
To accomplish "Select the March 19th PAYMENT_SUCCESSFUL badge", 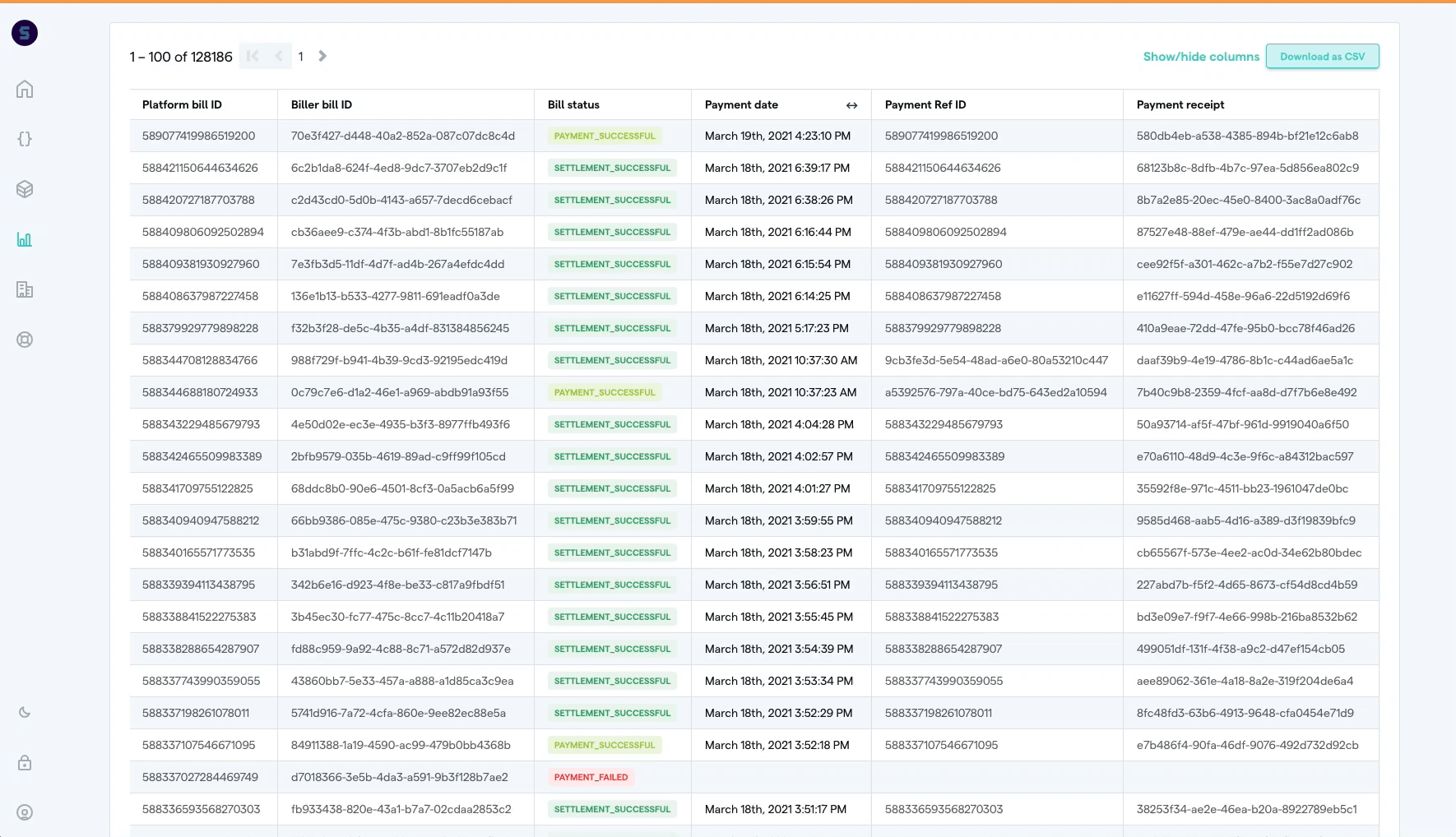I will click(x=605, y=136).
